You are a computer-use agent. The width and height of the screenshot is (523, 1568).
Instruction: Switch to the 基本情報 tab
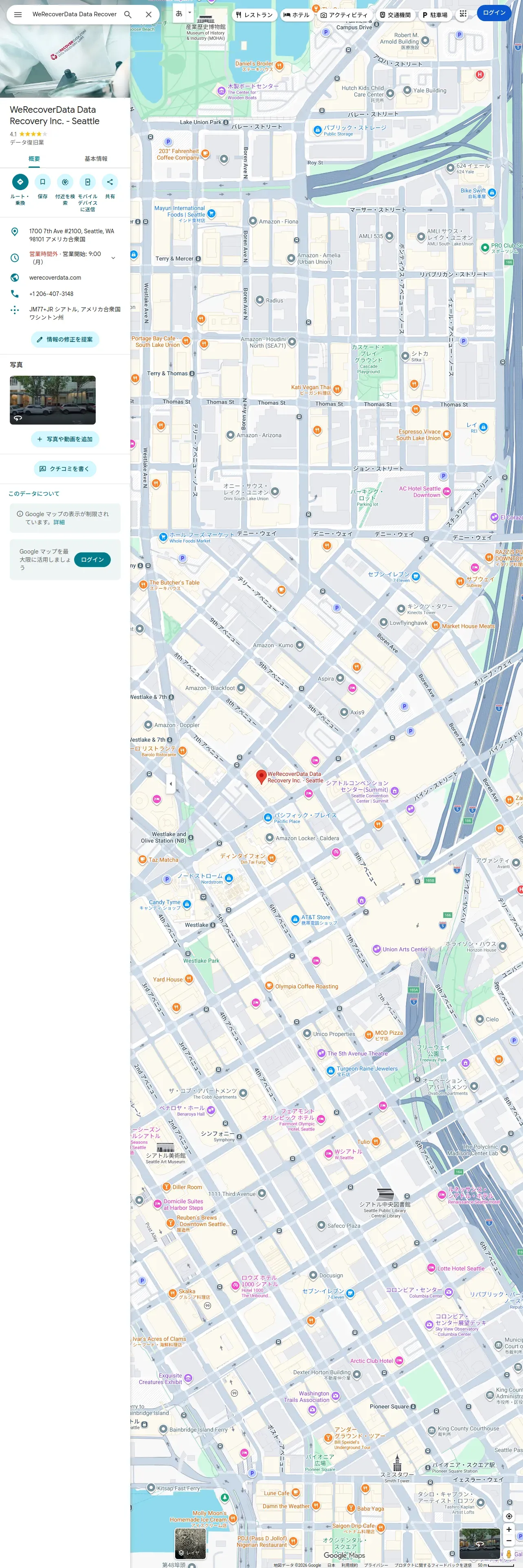pos(96,159)
